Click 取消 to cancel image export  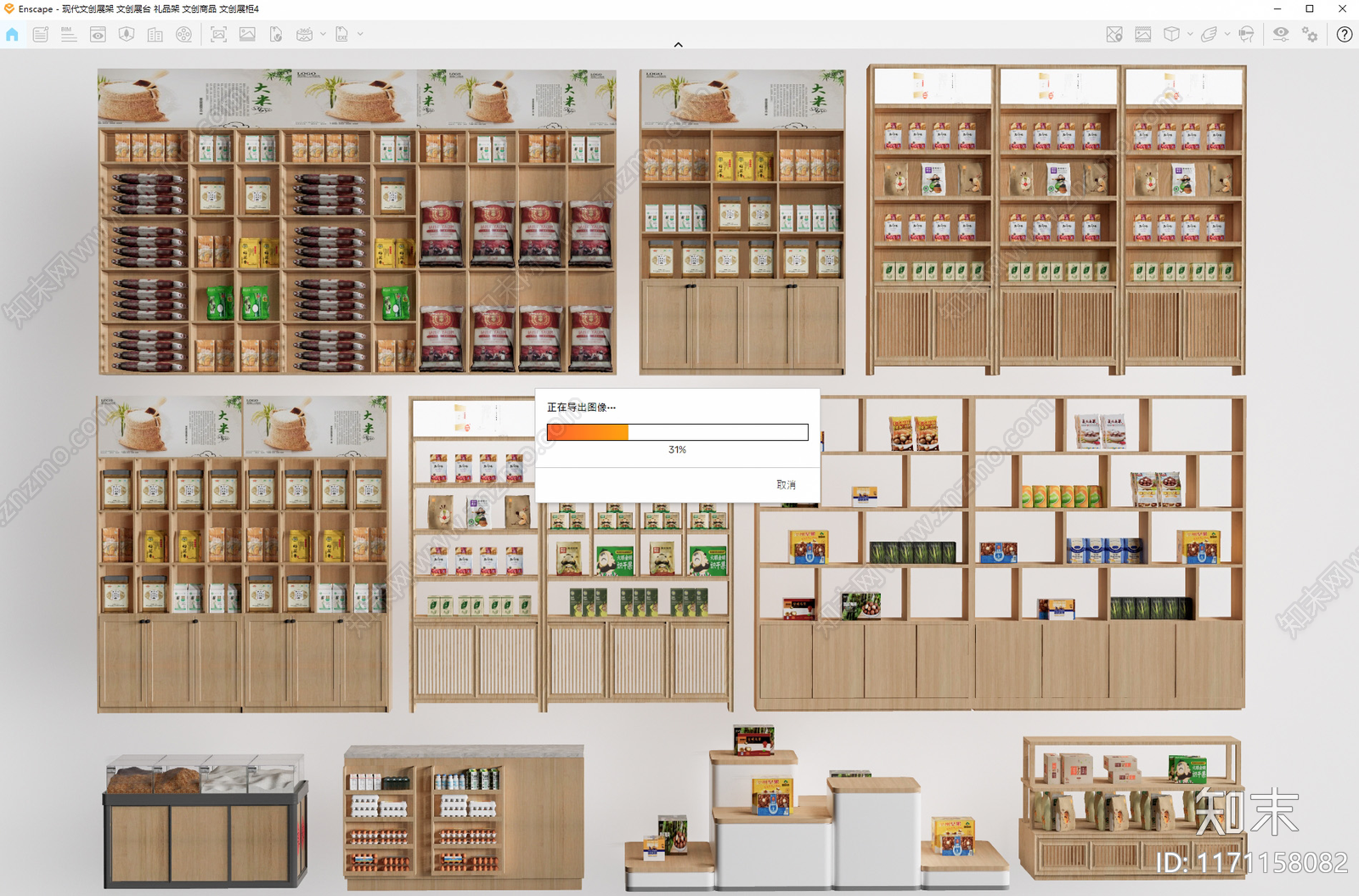click(786, 485)
